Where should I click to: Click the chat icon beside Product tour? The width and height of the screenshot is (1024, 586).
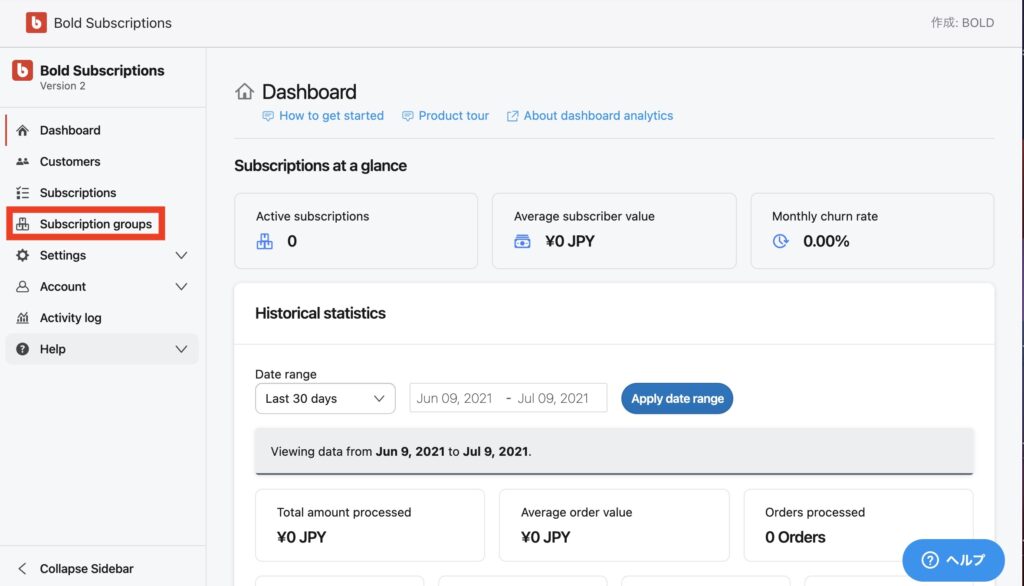(x=408, y=116)
